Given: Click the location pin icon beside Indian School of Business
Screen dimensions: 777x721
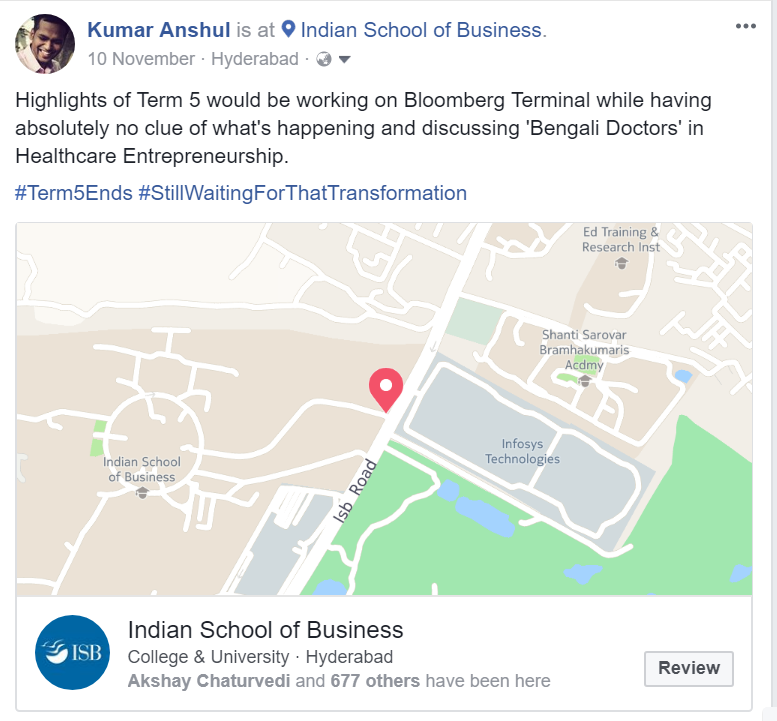Looking at the screenshot, I should 289,30.
